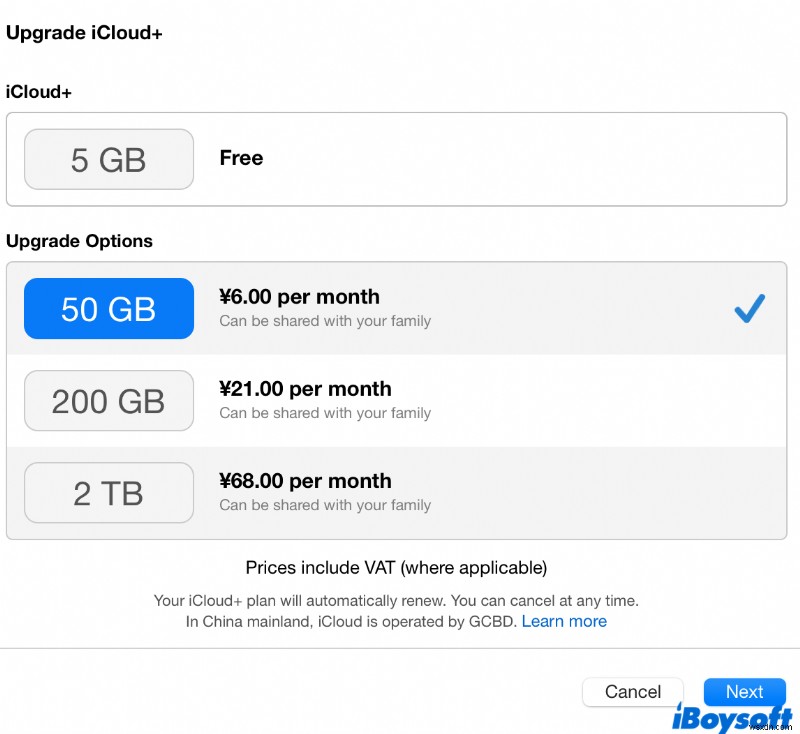Click the blue checkmark beside 50 GB
Image resolution: width=800 pixels, height=734 pixels.
click(748, 308)
